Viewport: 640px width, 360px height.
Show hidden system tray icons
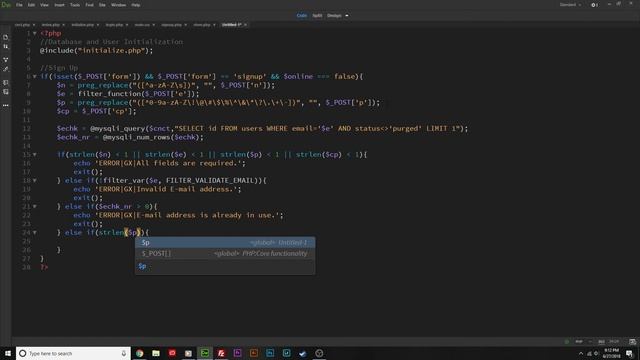581,353
